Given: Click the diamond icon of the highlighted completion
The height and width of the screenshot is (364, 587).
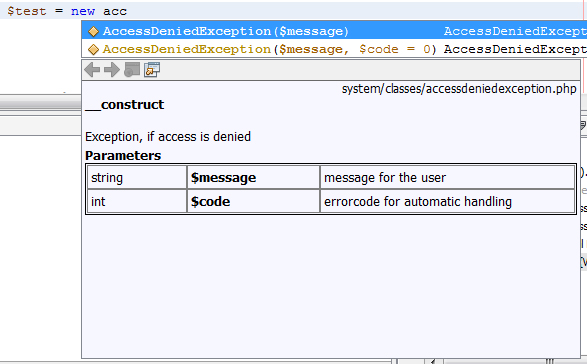Looking at the screenshot, I should (x=93, y=31).
